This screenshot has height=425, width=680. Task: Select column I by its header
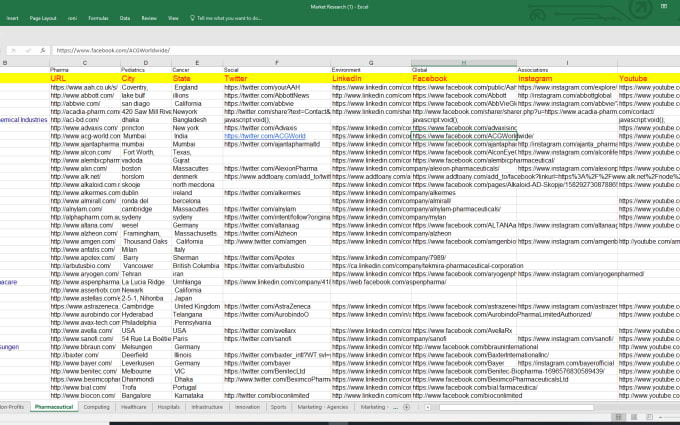(567, 63)
